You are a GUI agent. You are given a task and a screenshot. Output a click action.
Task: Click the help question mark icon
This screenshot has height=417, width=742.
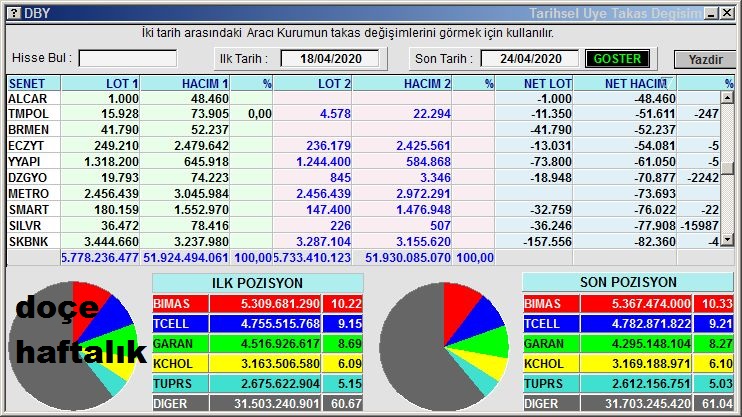[14, 13]
